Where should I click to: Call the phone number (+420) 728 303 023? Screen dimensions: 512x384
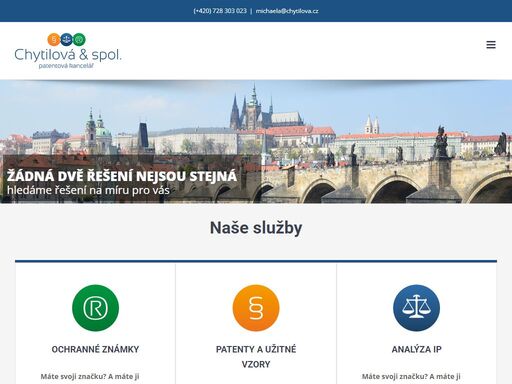point(220,11)
